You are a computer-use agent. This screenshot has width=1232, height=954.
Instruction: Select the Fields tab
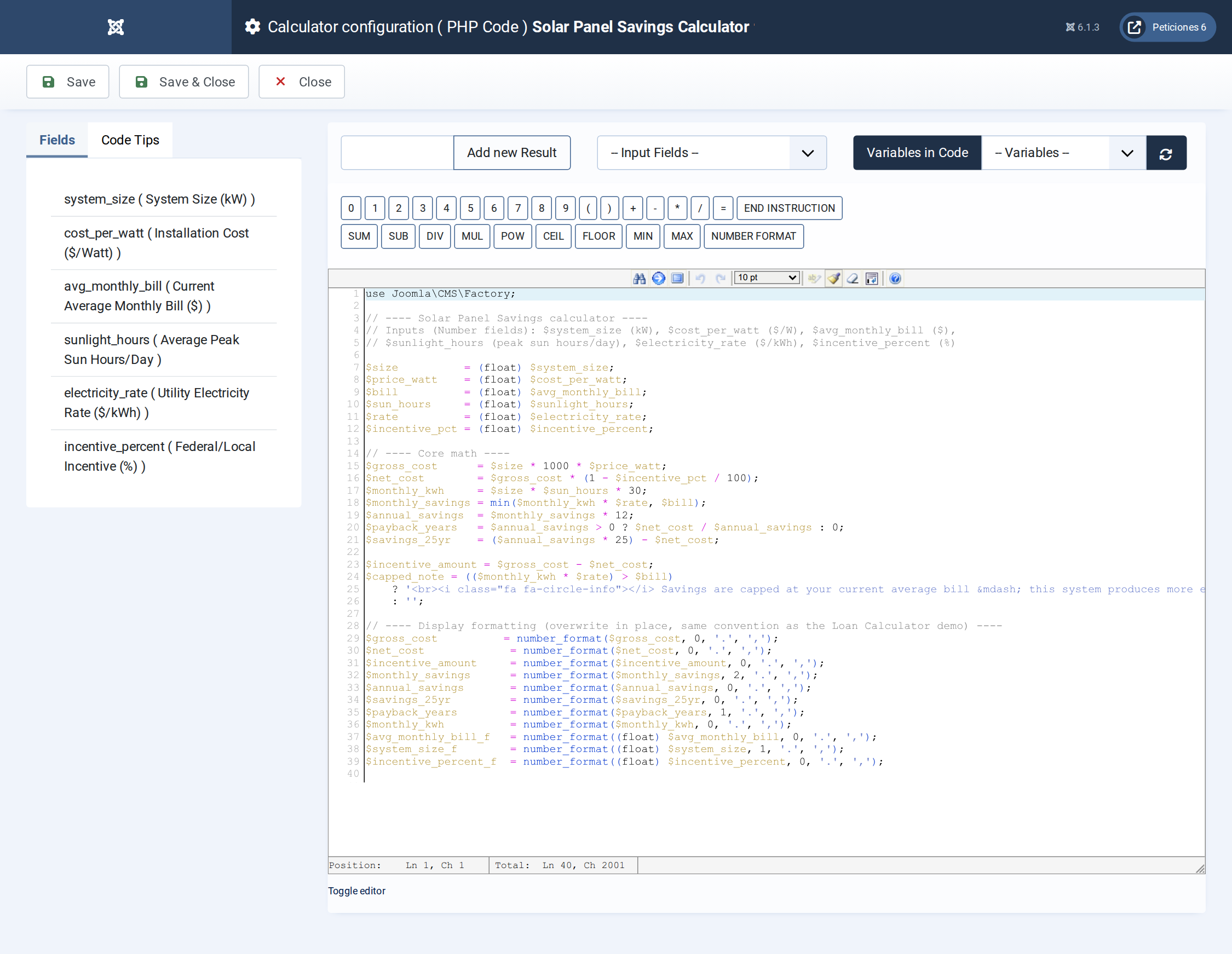pyautogui.click(x=57, y=140)
